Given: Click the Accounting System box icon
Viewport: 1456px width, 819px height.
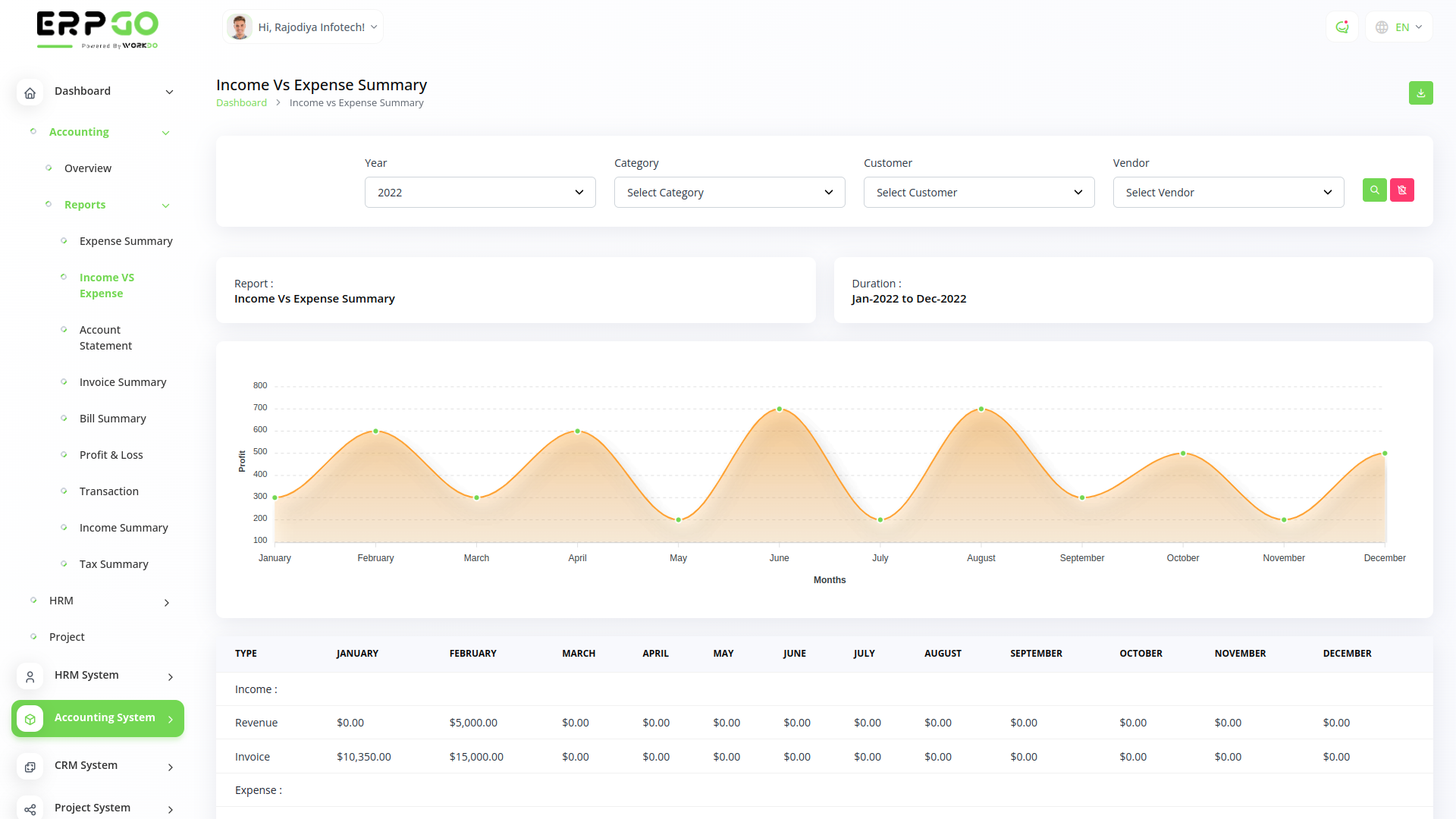Looking at the screenshot, I should coord(30,718).
